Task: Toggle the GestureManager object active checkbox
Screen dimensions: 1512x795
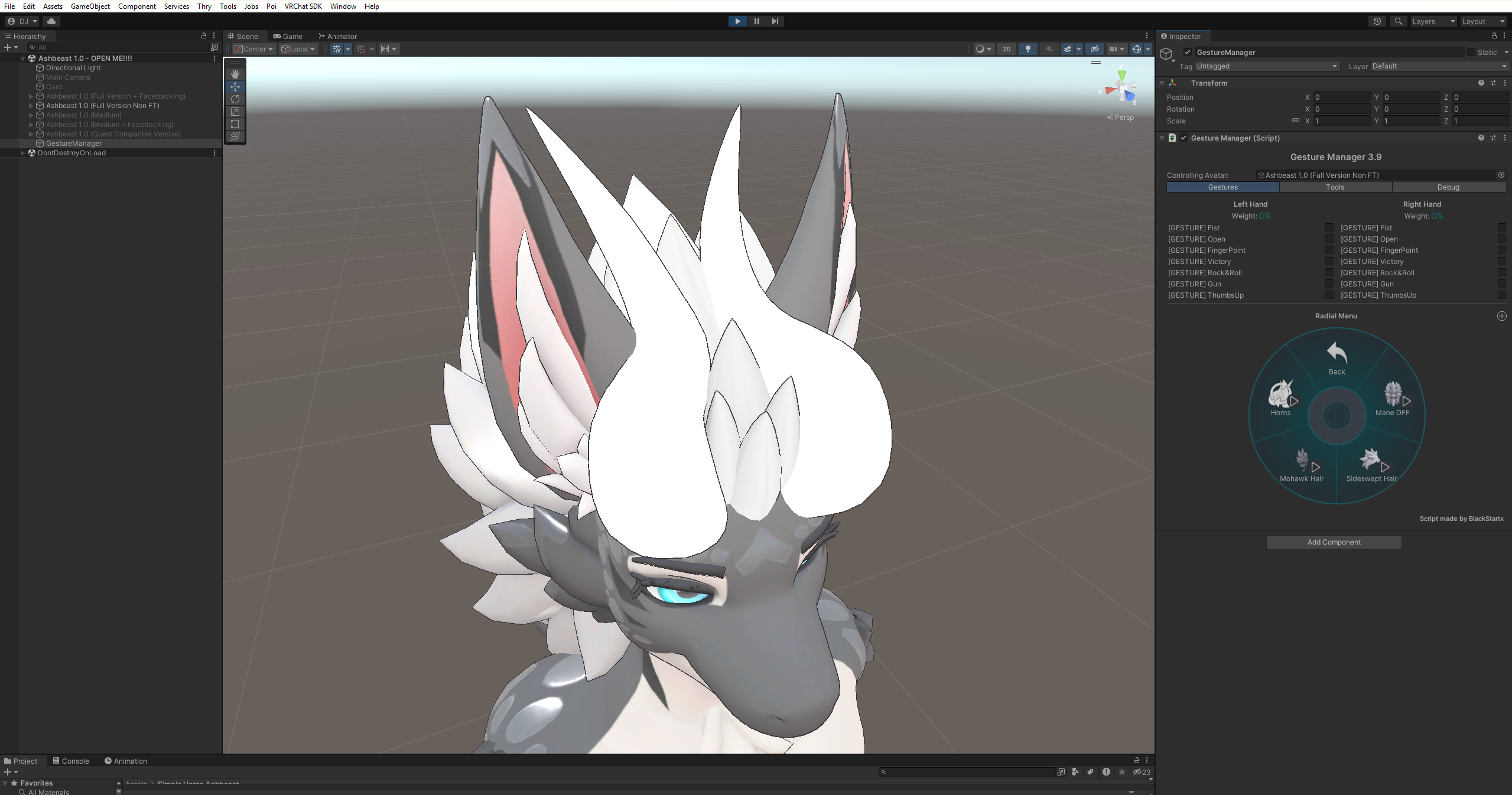Action: click(x=1188, y=52)
